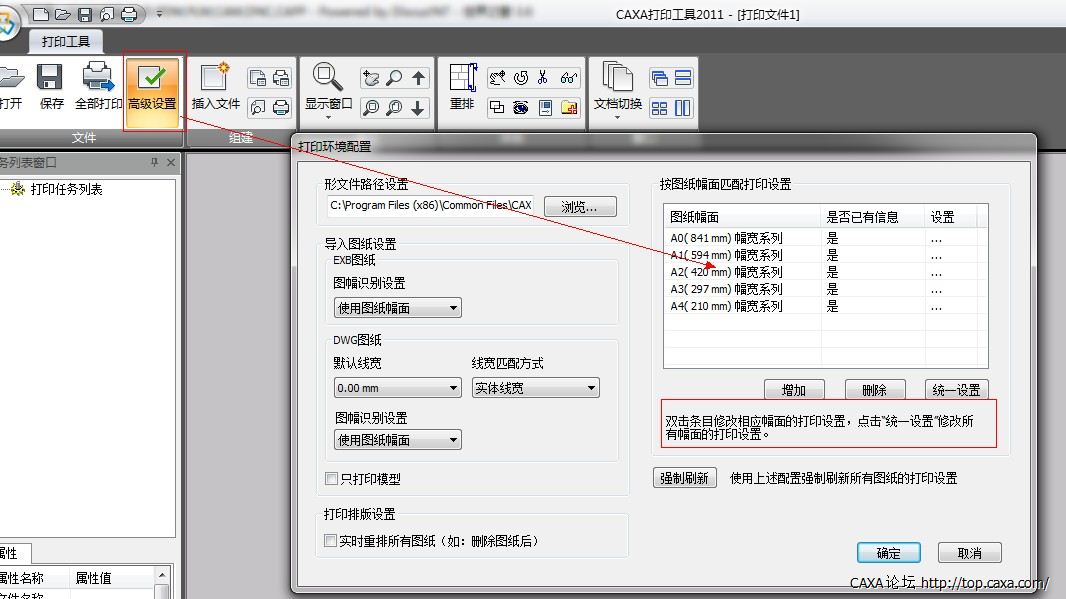Image resolution: width=1066 pixels, height=599 pixels.
Task: Enable the 只打印模型 checkbox
Action: coord(332,479)
